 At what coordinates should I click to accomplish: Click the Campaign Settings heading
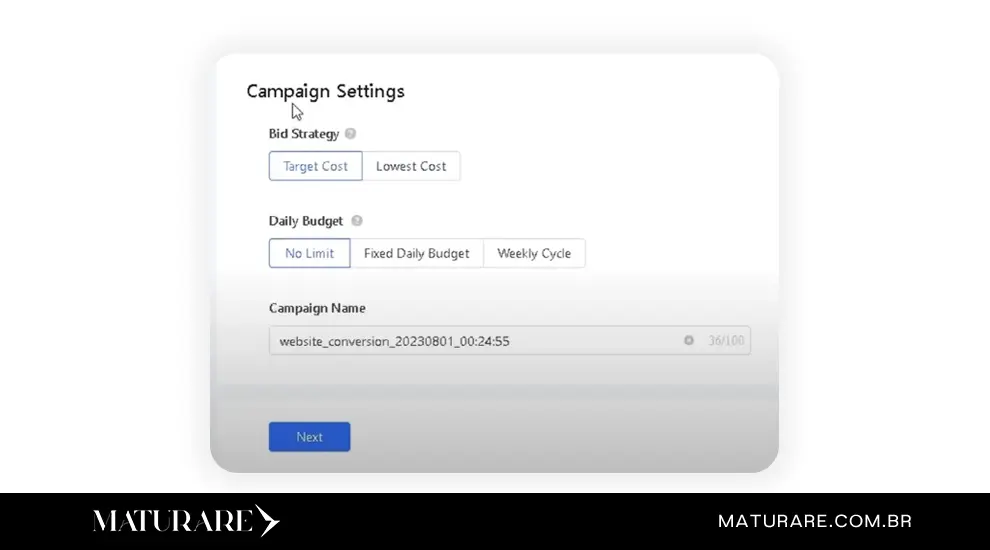[325, 91]
